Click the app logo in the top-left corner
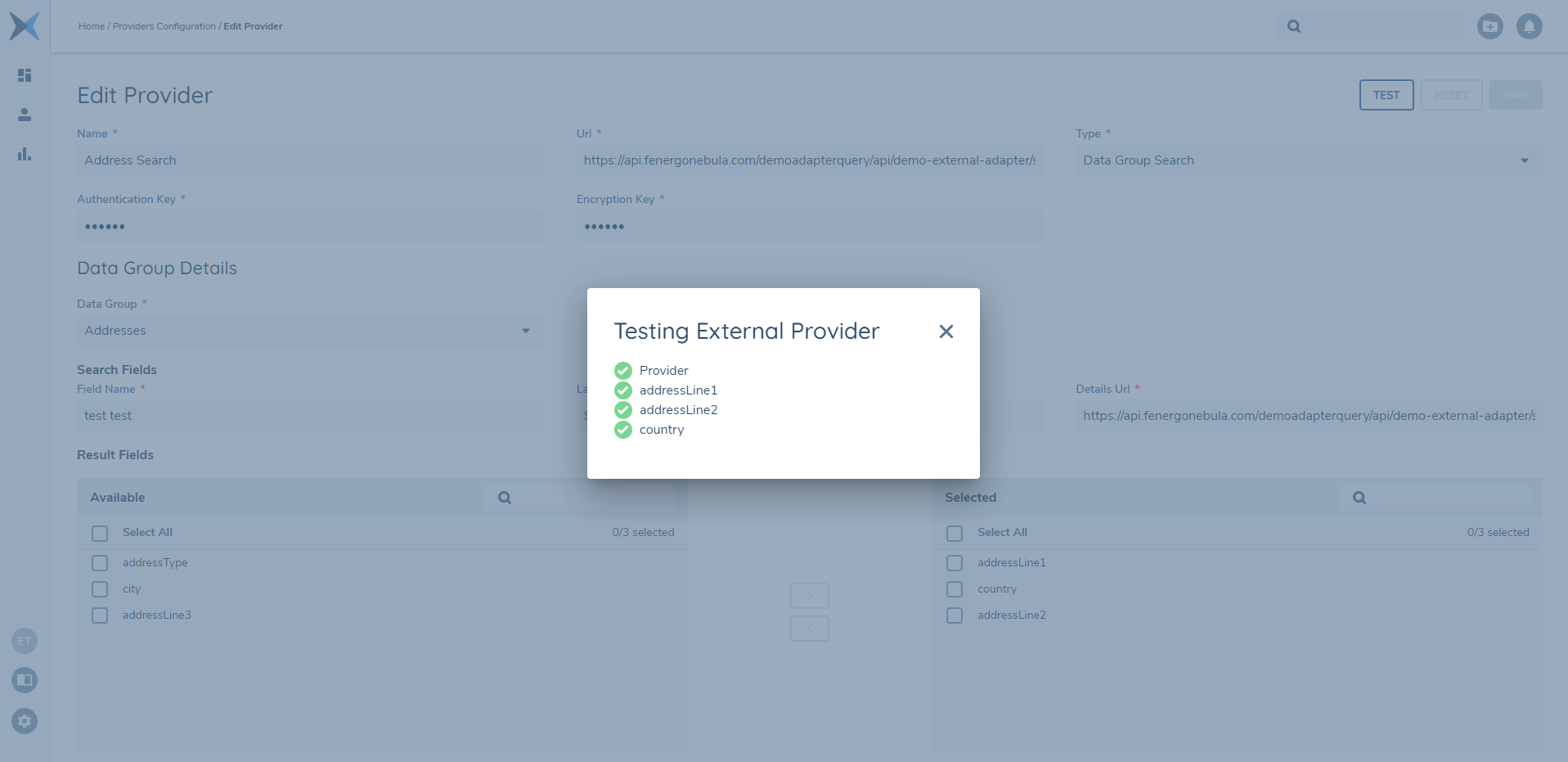Viewport: 1568px width, 762px height. 25,25
